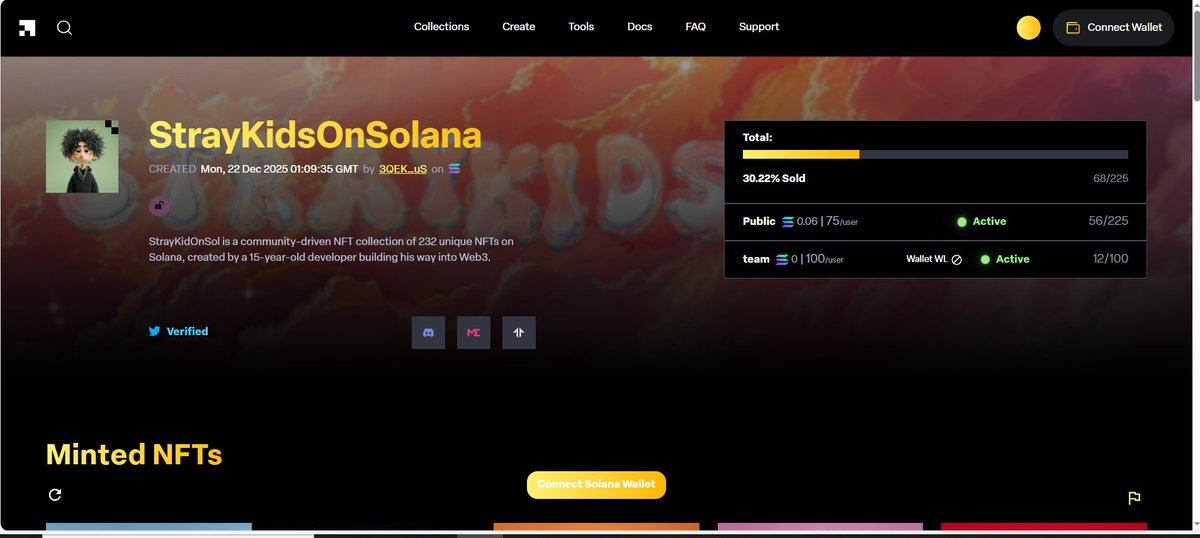Image resolution: width=1200 pixels, height=538 pixels.
Task: Click the Connect Solana Wallet button
Action: pos(596,484)
